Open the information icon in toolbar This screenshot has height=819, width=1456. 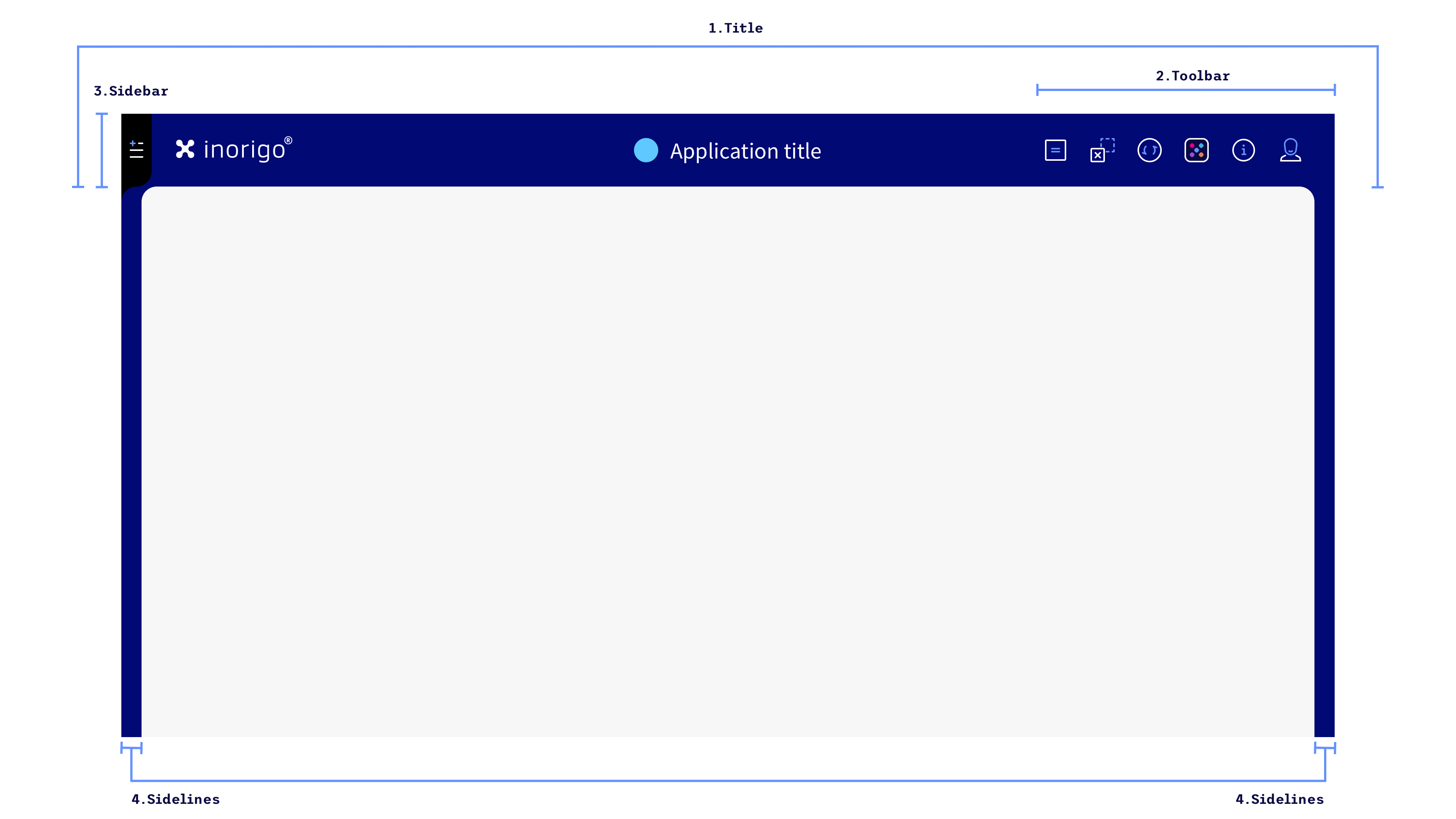[x=1243, y=151]
